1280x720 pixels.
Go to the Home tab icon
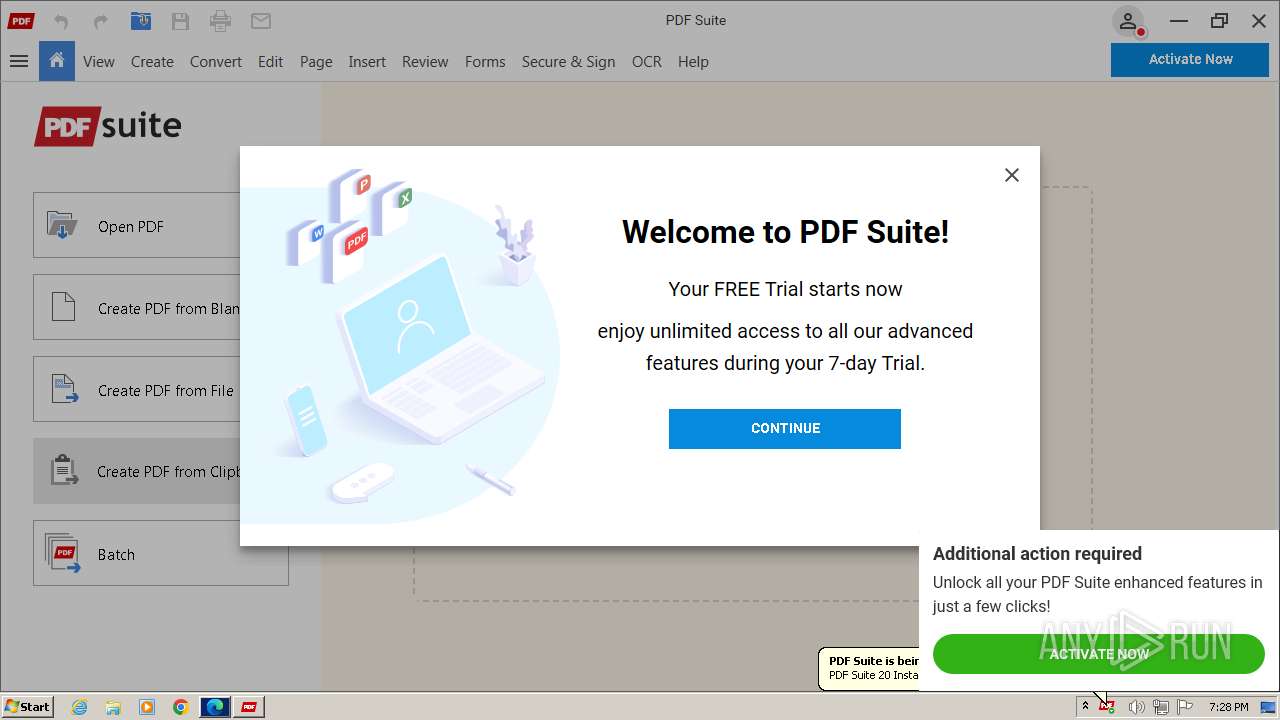pyautogui.click(x=57, y=61)
